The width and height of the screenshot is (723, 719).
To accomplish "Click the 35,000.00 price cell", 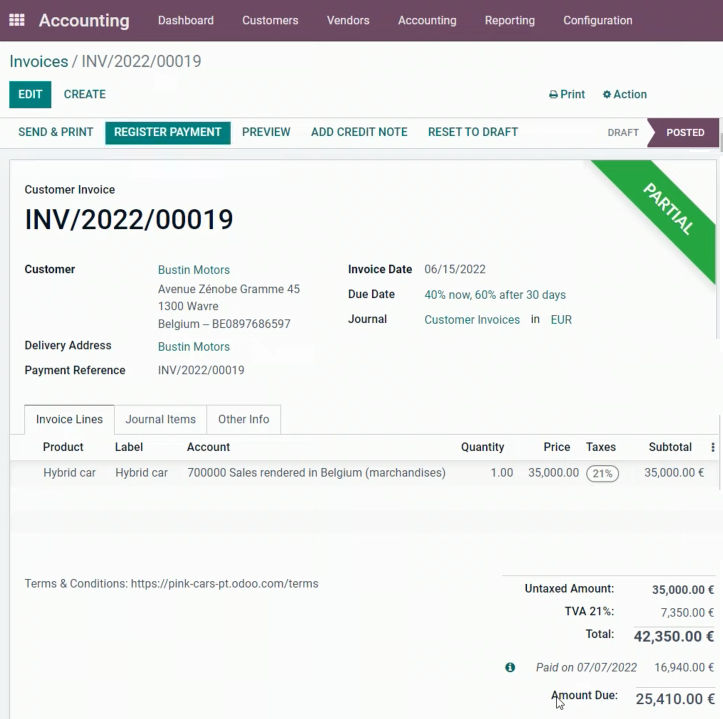I will tap(553, 473).
